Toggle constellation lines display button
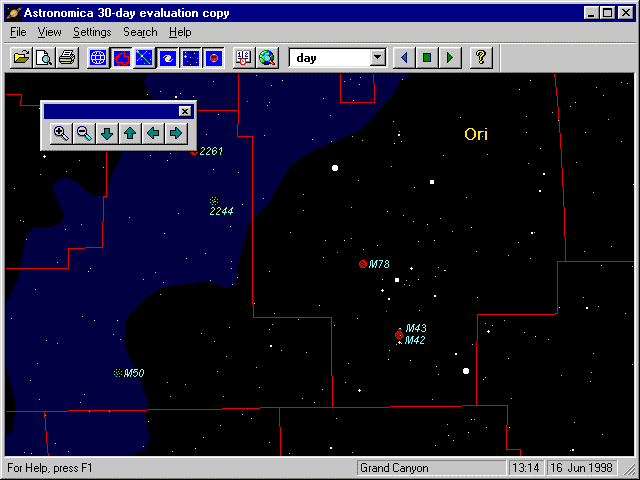640x480 pixels. click(144, 58)
